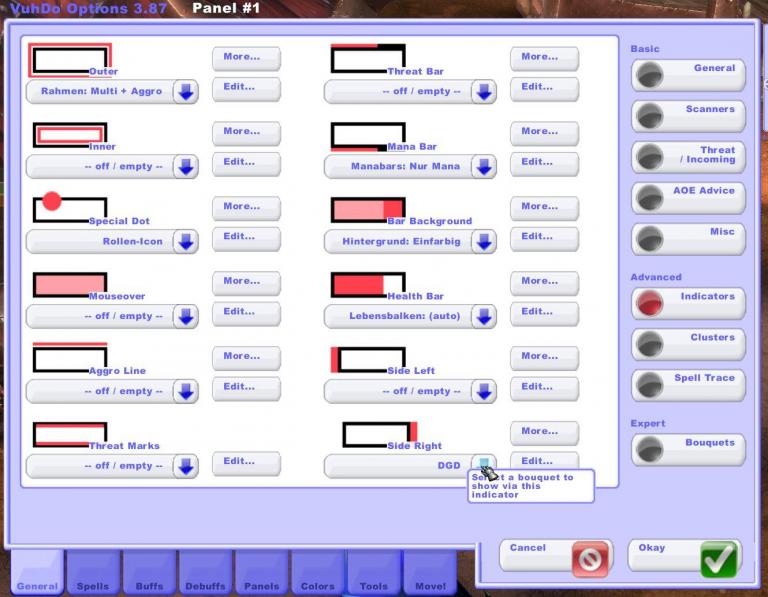Open the Health Bar bouquet dropdown arrow
Image resolution: width=768 pixels, height=597 pixels.
484,316
